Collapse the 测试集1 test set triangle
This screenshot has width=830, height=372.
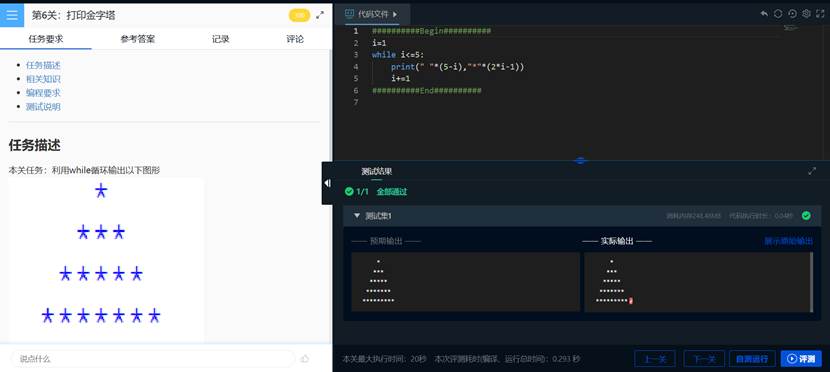357,216
